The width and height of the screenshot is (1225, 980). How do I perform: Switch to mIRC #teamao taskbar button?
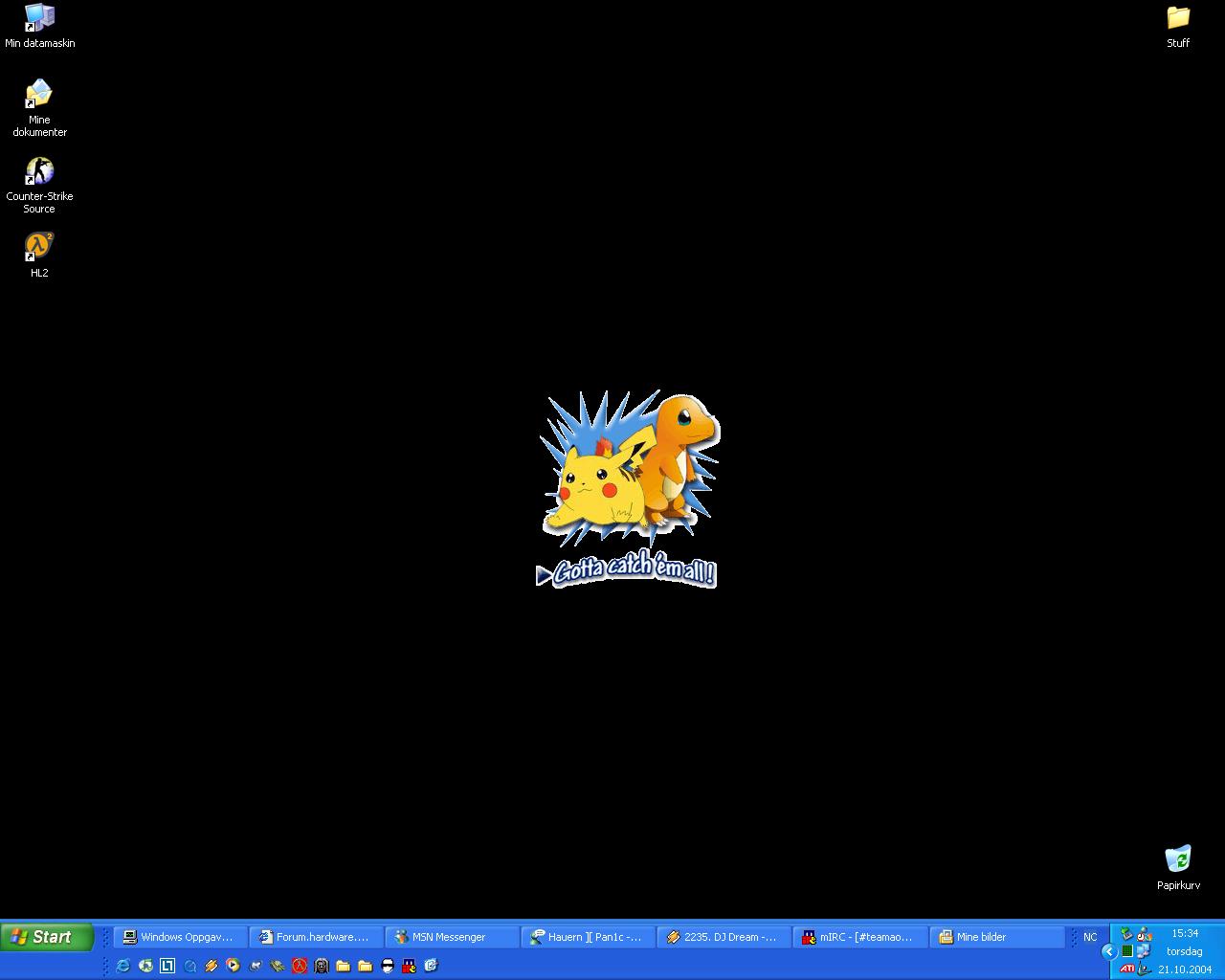click(x=858, y=937)
